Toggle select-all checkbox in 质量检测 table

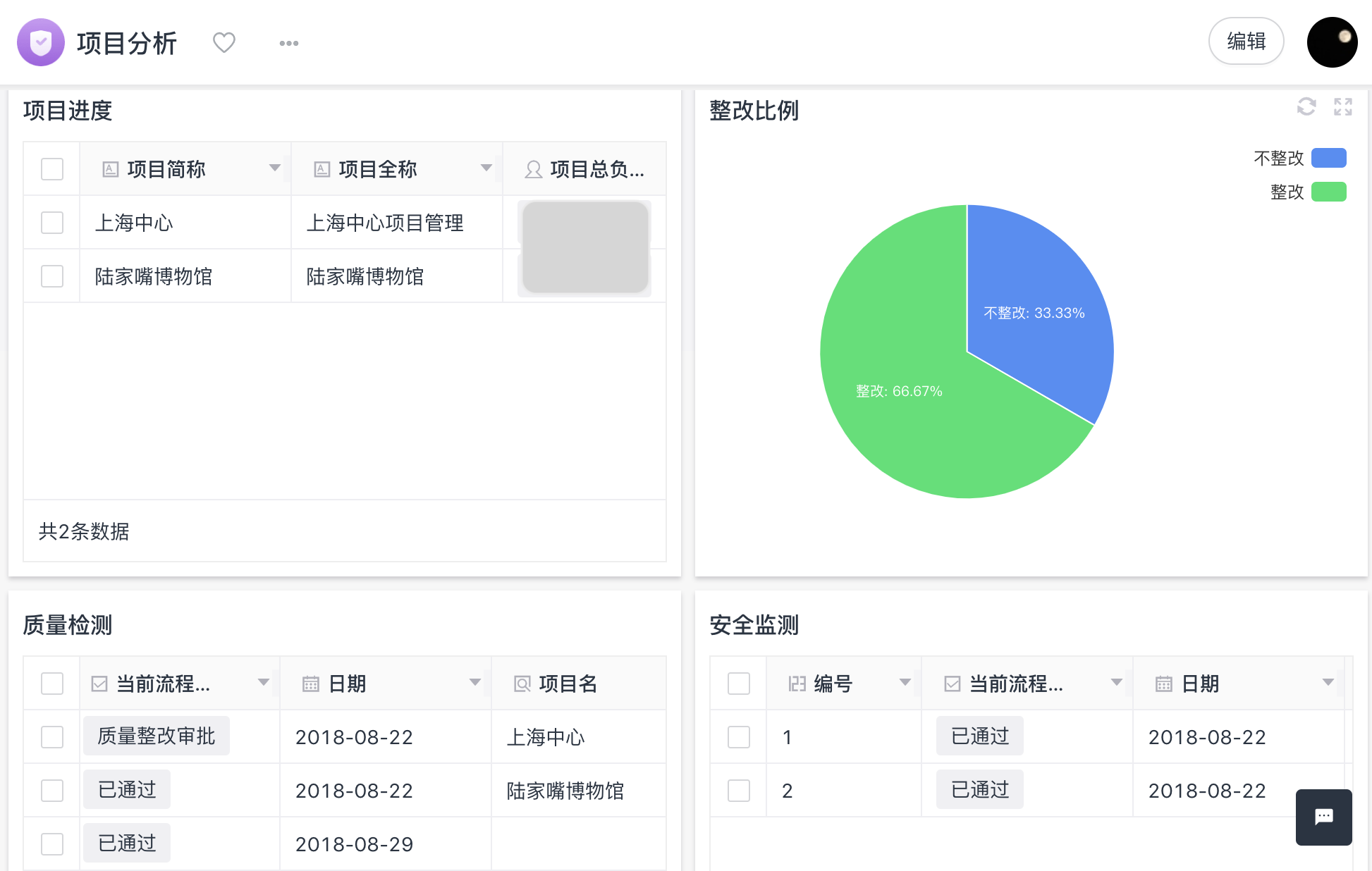pyautogui.click(x=52, y=684)
